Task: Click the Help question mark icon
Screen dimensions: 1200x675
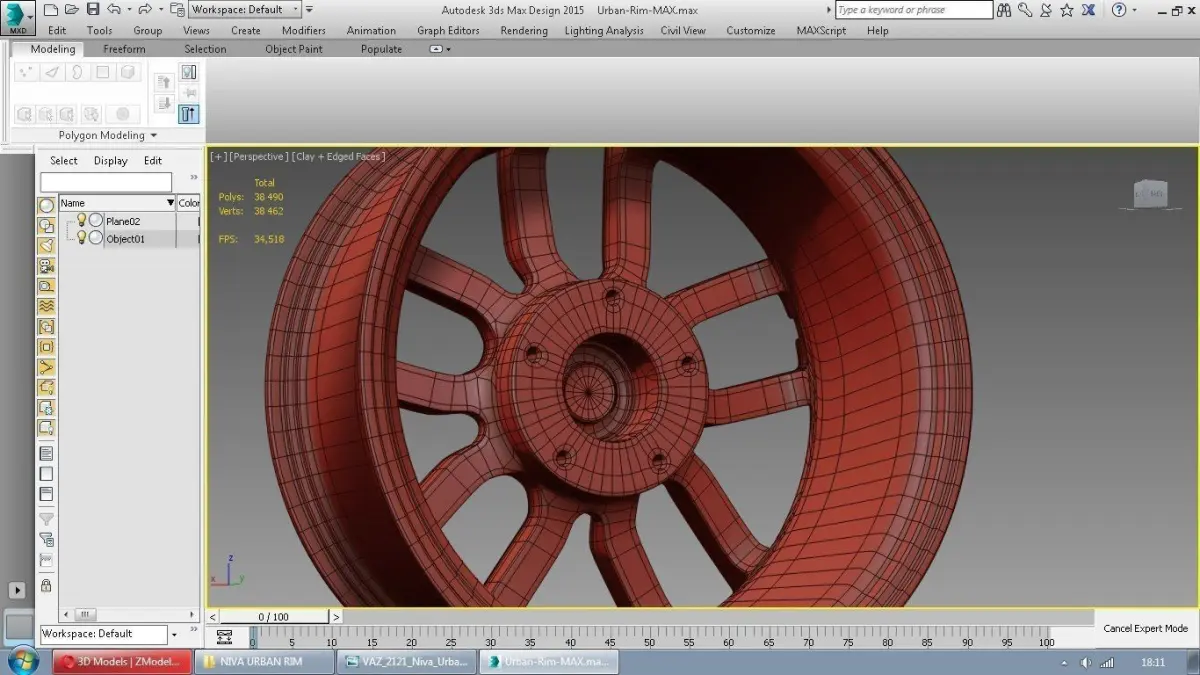Action: [x=1119, y=10]
